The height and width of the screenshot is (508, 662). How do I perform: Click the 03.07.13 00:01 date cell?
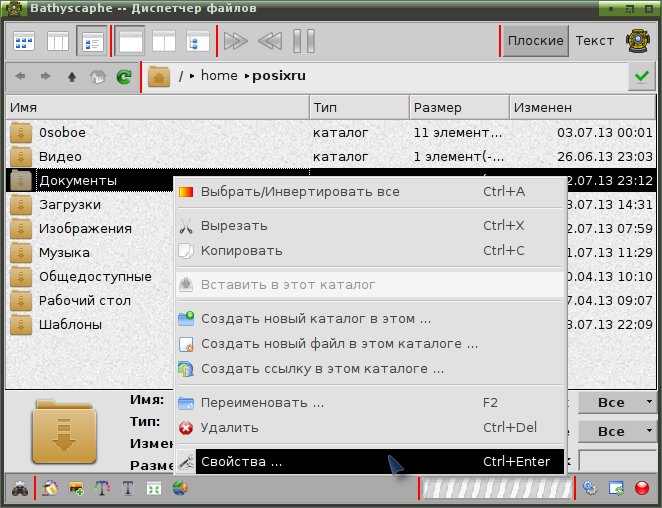(605, 133)
